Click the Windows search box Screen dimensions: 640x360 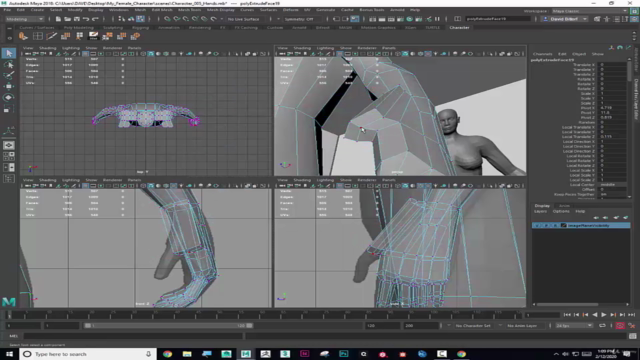(88, 354)
